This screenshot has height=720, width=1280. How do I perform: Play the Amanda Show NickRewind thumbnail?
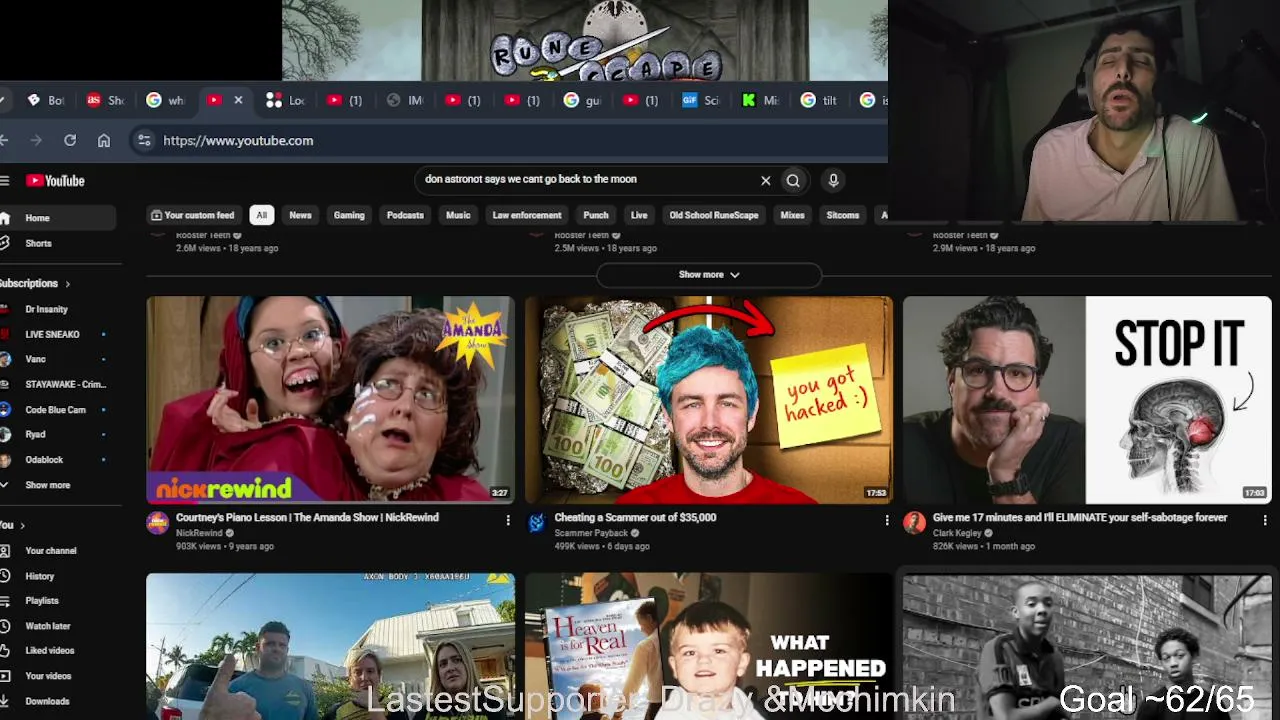[331, 400]
